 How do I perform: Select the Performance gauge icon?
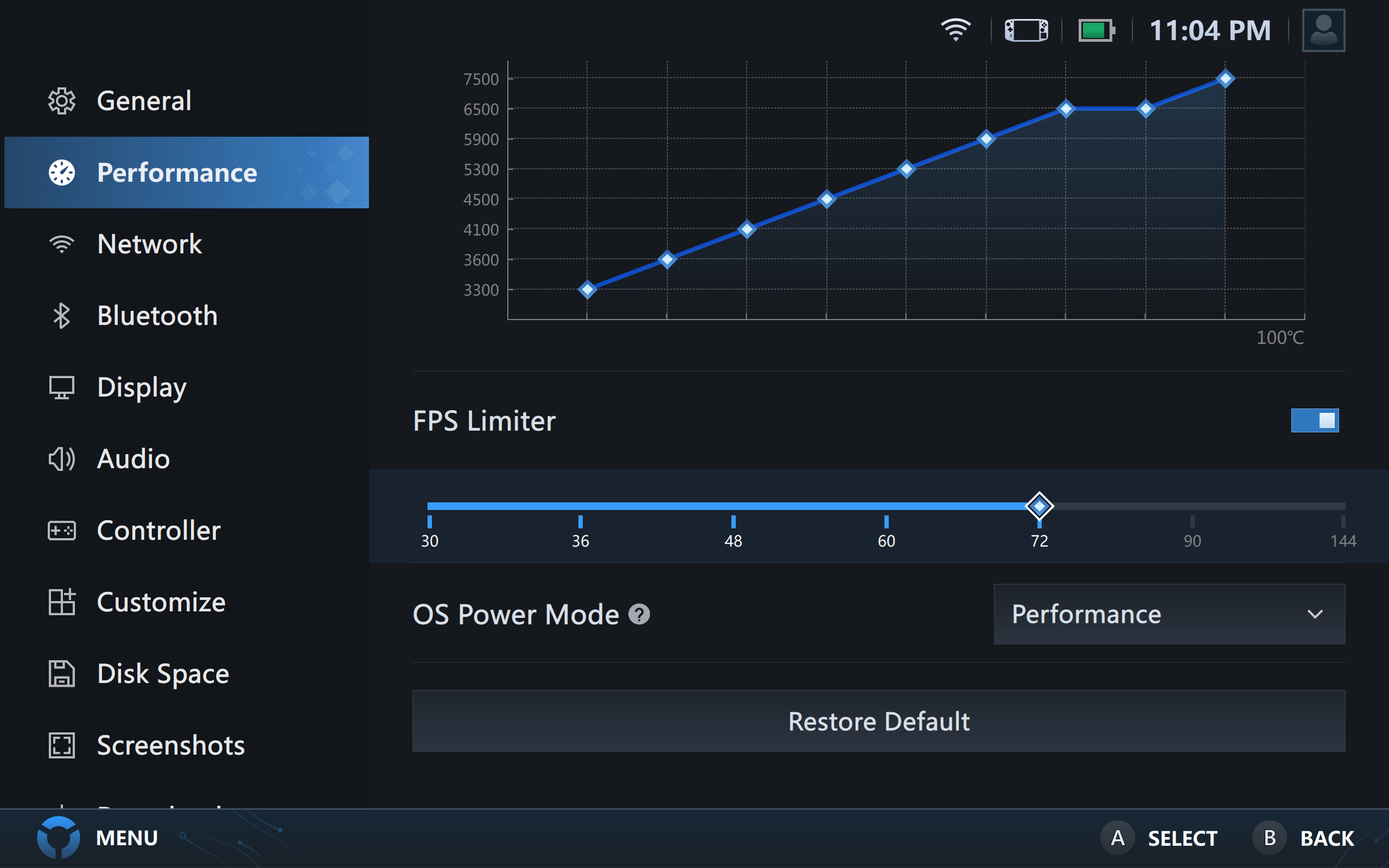(61, 171)
